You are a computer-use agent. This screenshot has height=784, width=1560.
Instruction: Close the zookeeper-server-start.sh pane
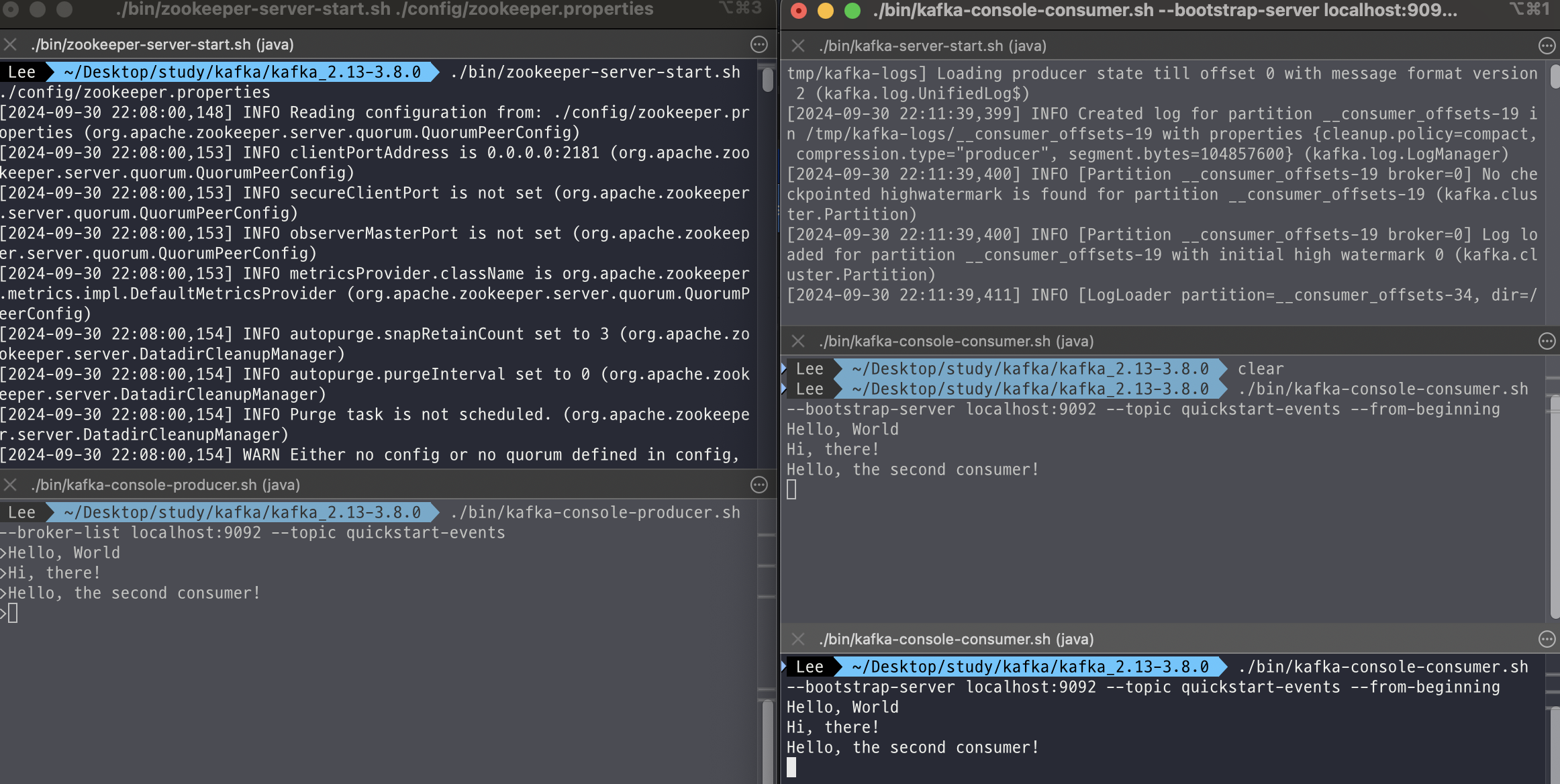(10, 44)
